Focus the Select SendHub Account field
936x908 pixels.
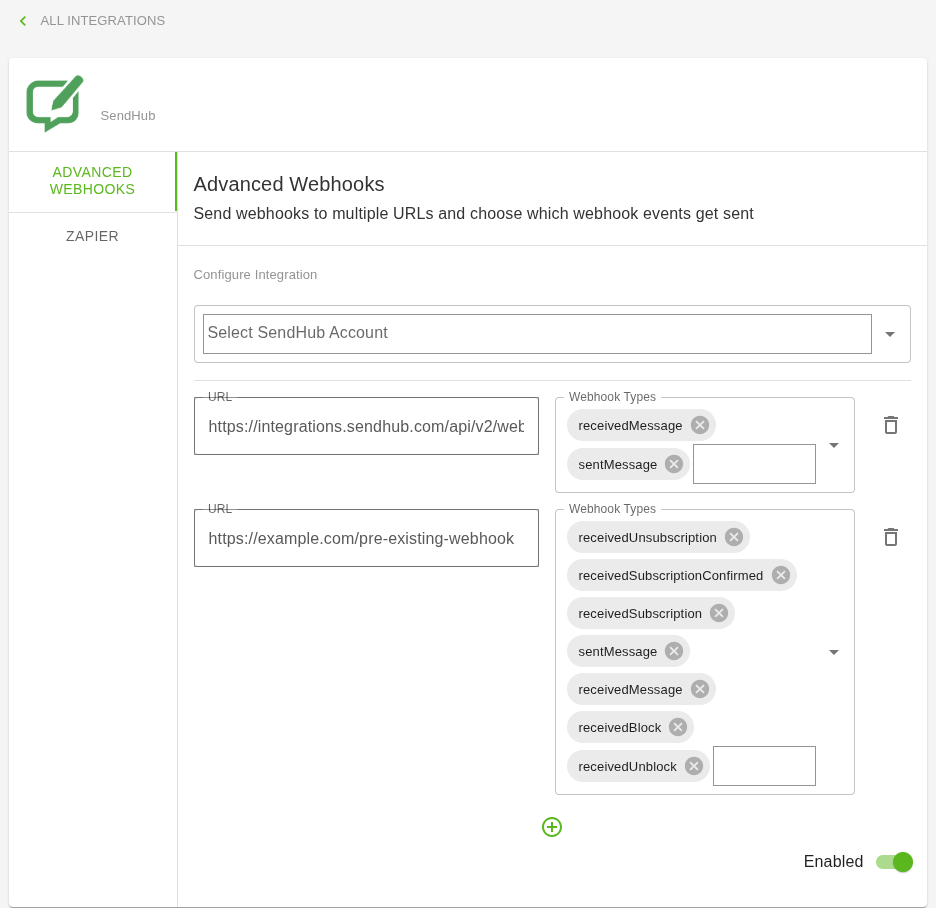[537, 334]
